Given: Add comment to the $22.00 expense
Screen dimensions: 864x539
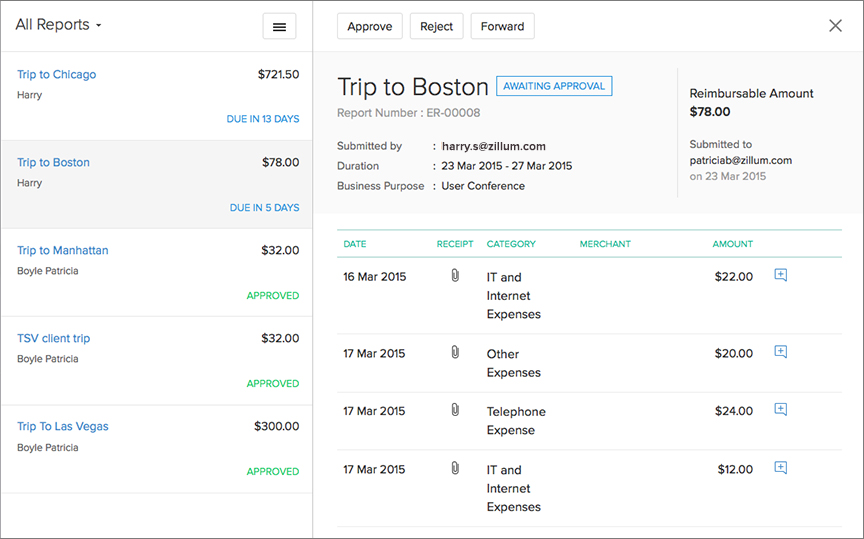Looking at the screenshot, I should [x=781, y=275].
